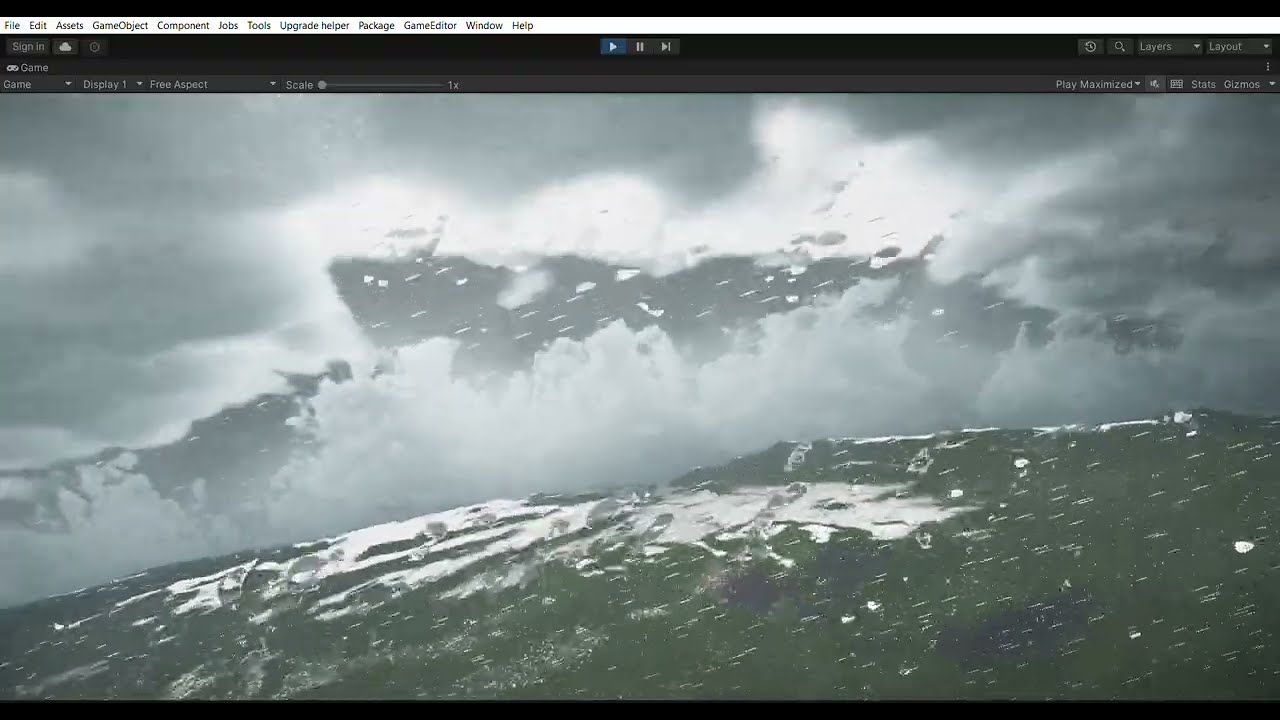Screen dimensions: 1280x720
Task: Click the Sign in button
Action: tap(28, 47)
